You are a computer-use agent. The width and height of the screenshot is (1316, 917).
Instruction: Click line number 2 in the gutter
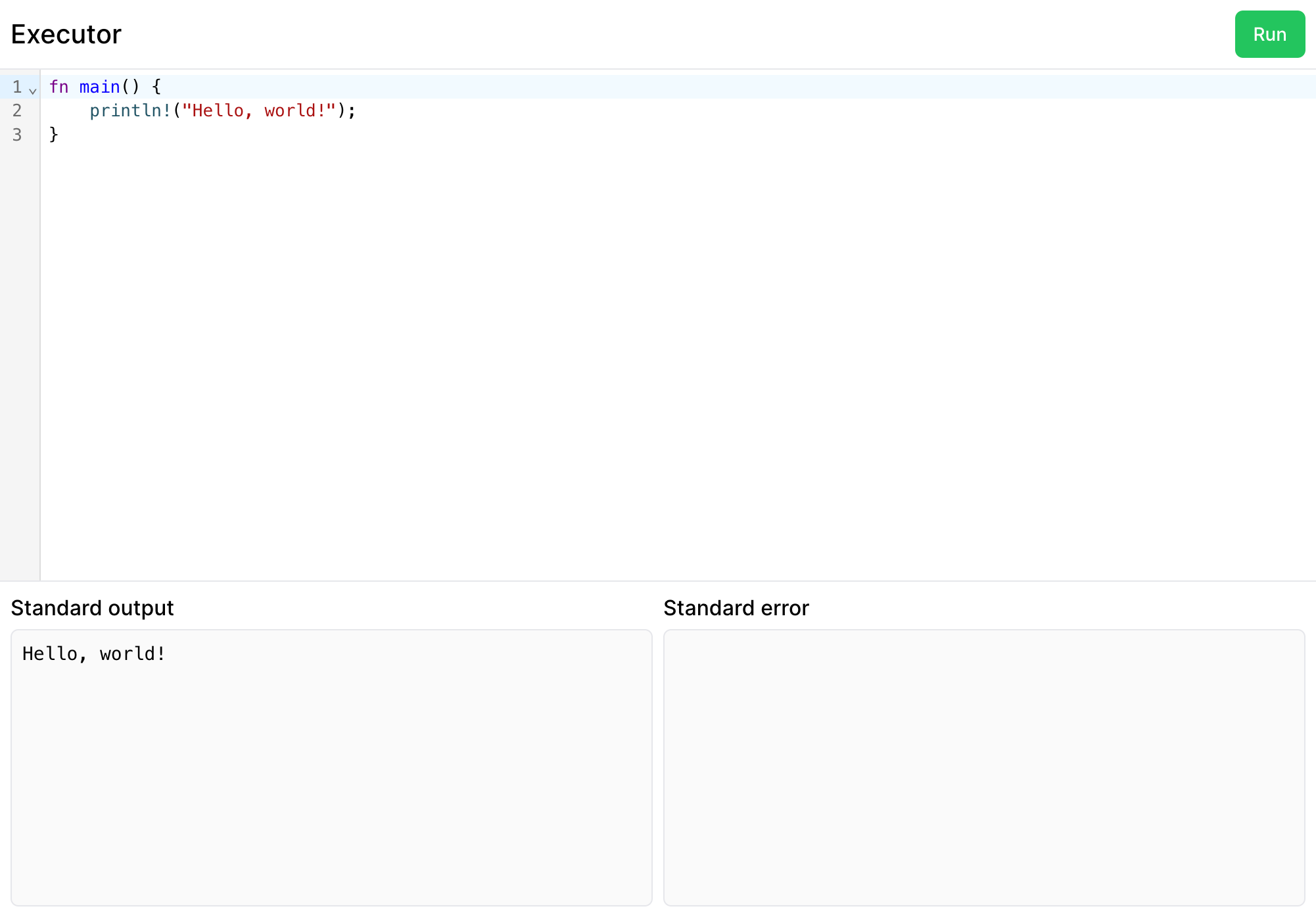pyautogui.click(x=16, y=110)
